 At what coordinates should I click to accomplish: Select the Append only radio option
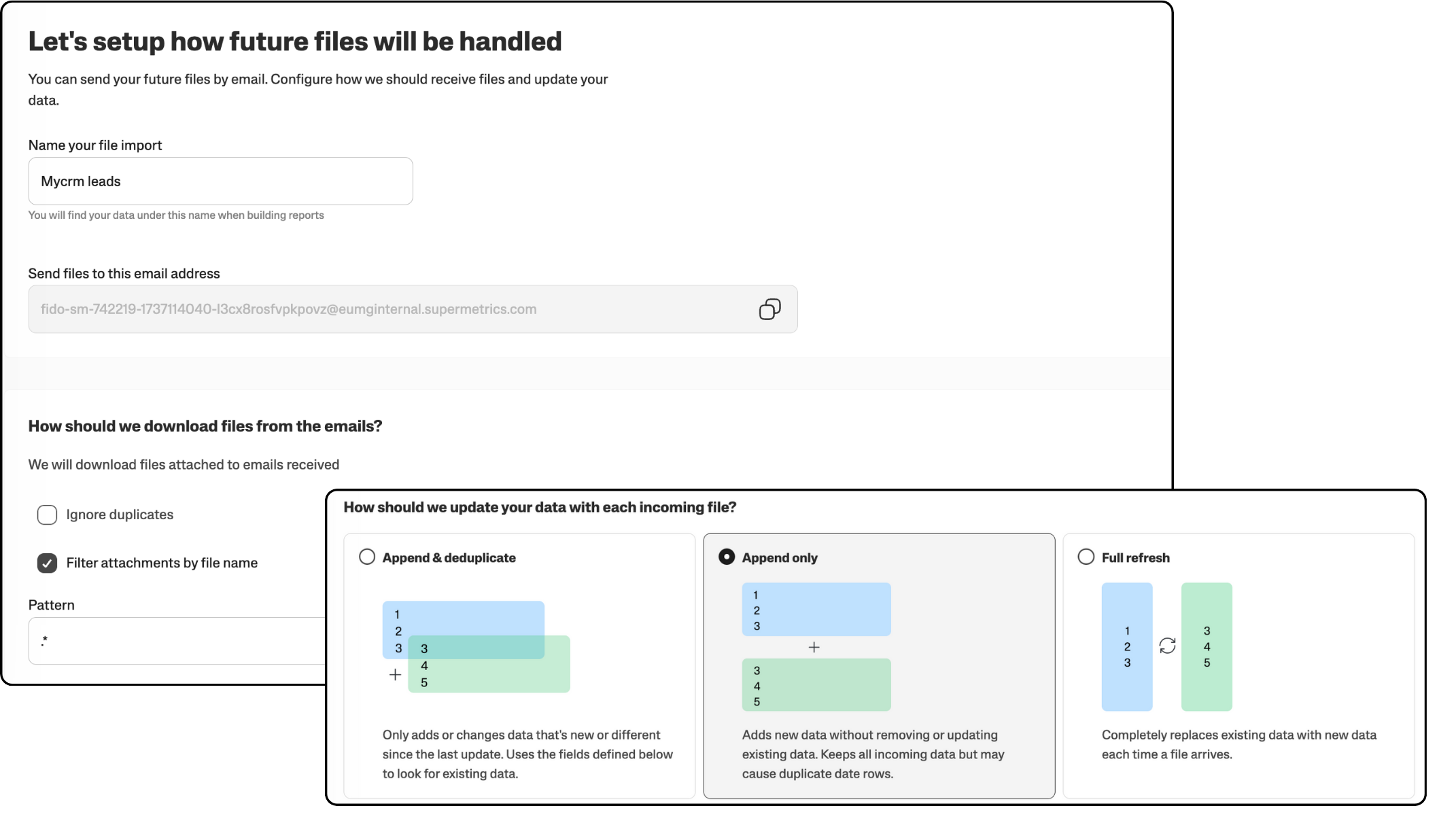727,557
